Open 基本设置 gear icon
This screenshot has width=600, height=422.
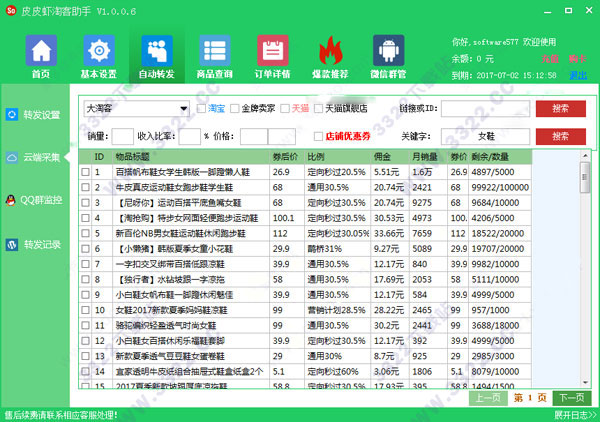(99, 50)
